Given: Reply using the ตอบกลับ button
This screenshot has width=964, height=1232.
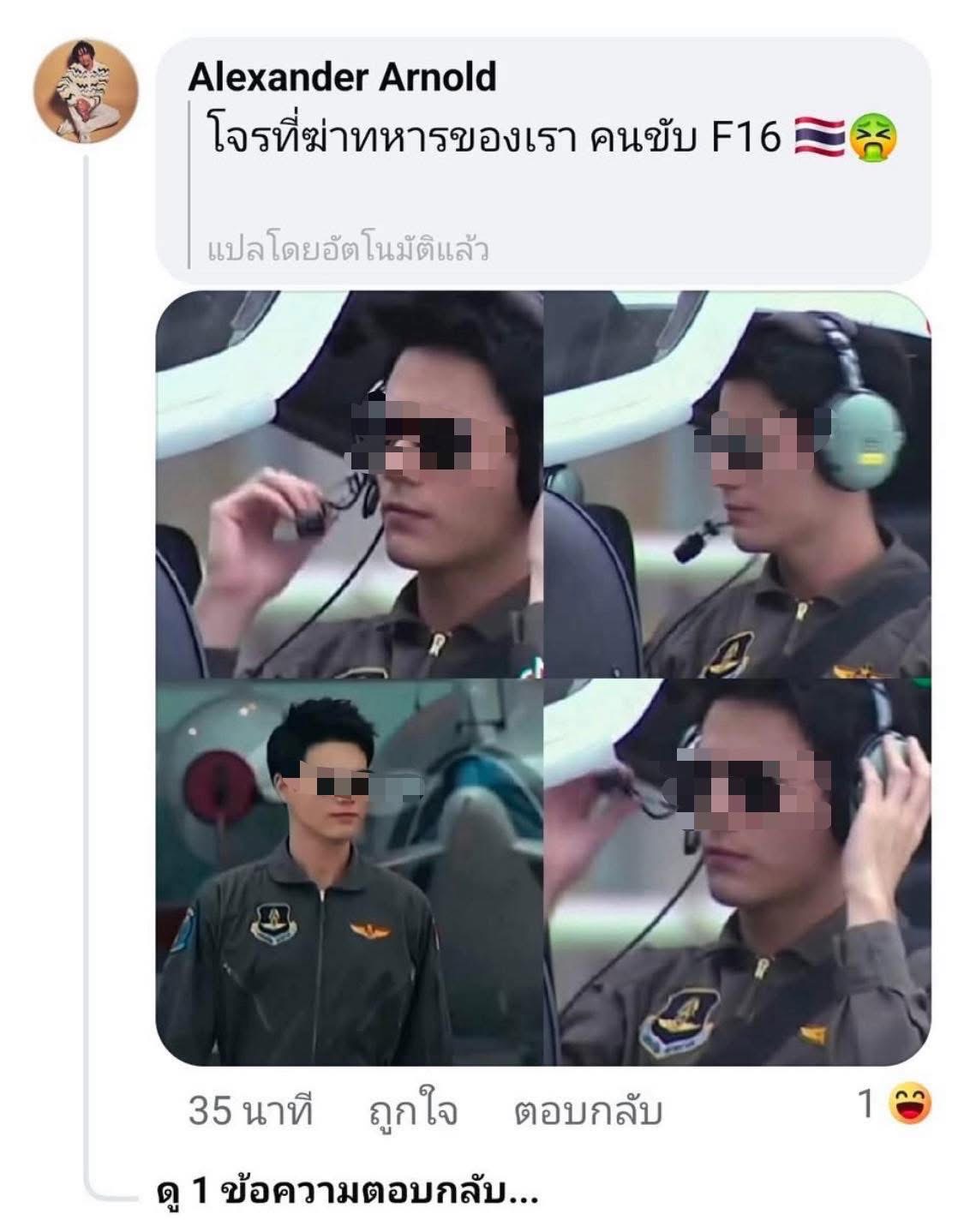Looking at the screenshot, I should pyautogui.click(x=588, y=1111).
